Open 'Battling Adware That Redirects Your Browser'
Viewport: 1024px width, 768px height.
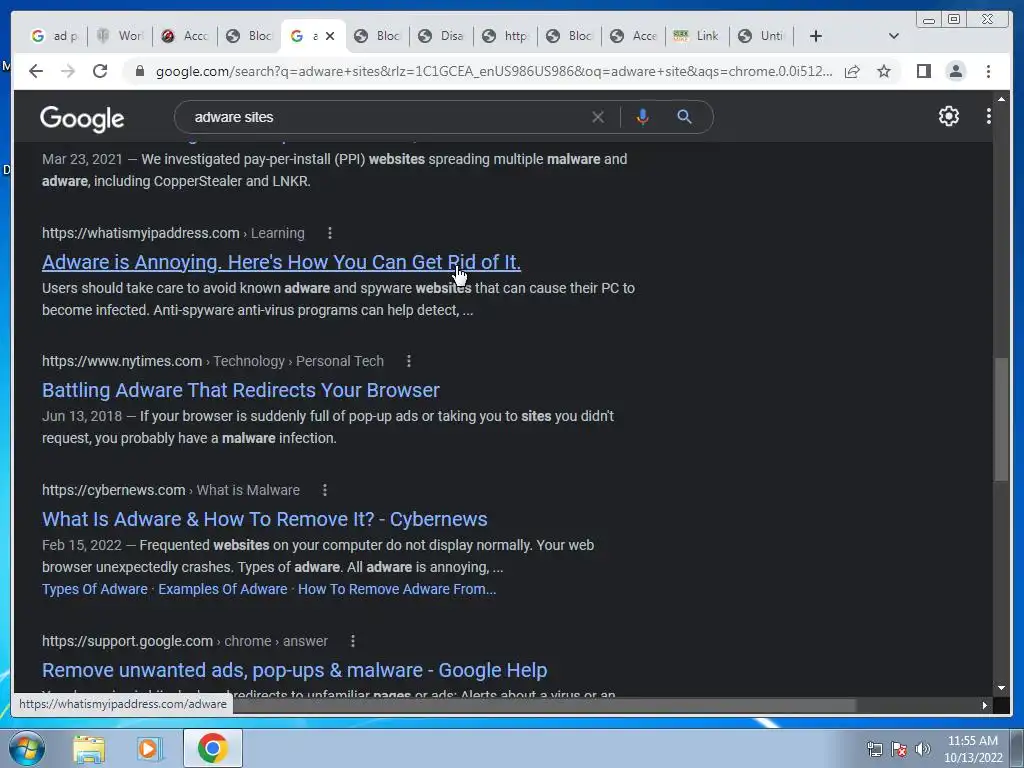pos(241,390)
